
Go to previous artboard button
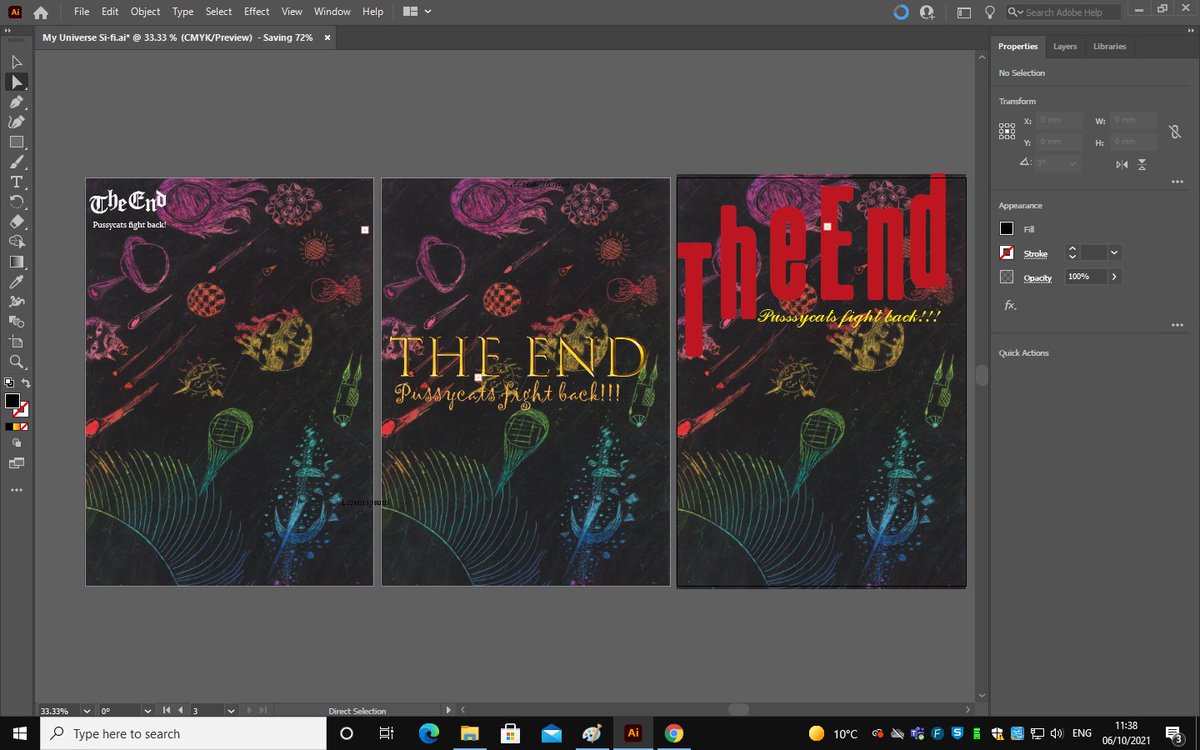point(180,711)
